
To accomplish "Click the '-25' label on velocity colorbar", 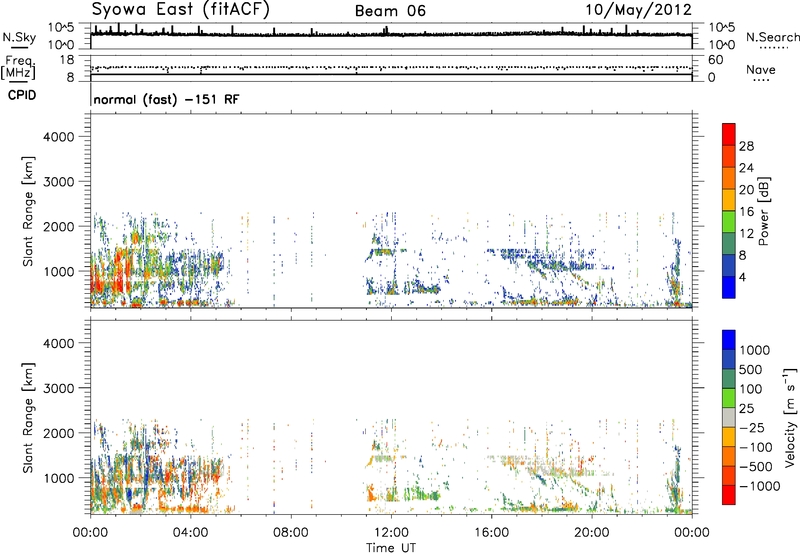I will tap(752, 428).
